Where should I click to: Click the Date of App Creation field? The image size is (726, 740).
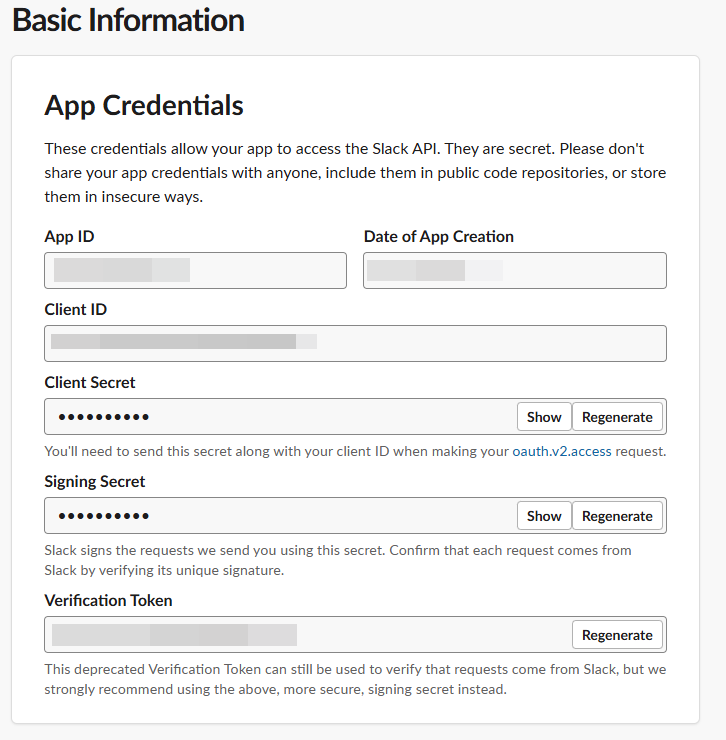pos(515,270)
